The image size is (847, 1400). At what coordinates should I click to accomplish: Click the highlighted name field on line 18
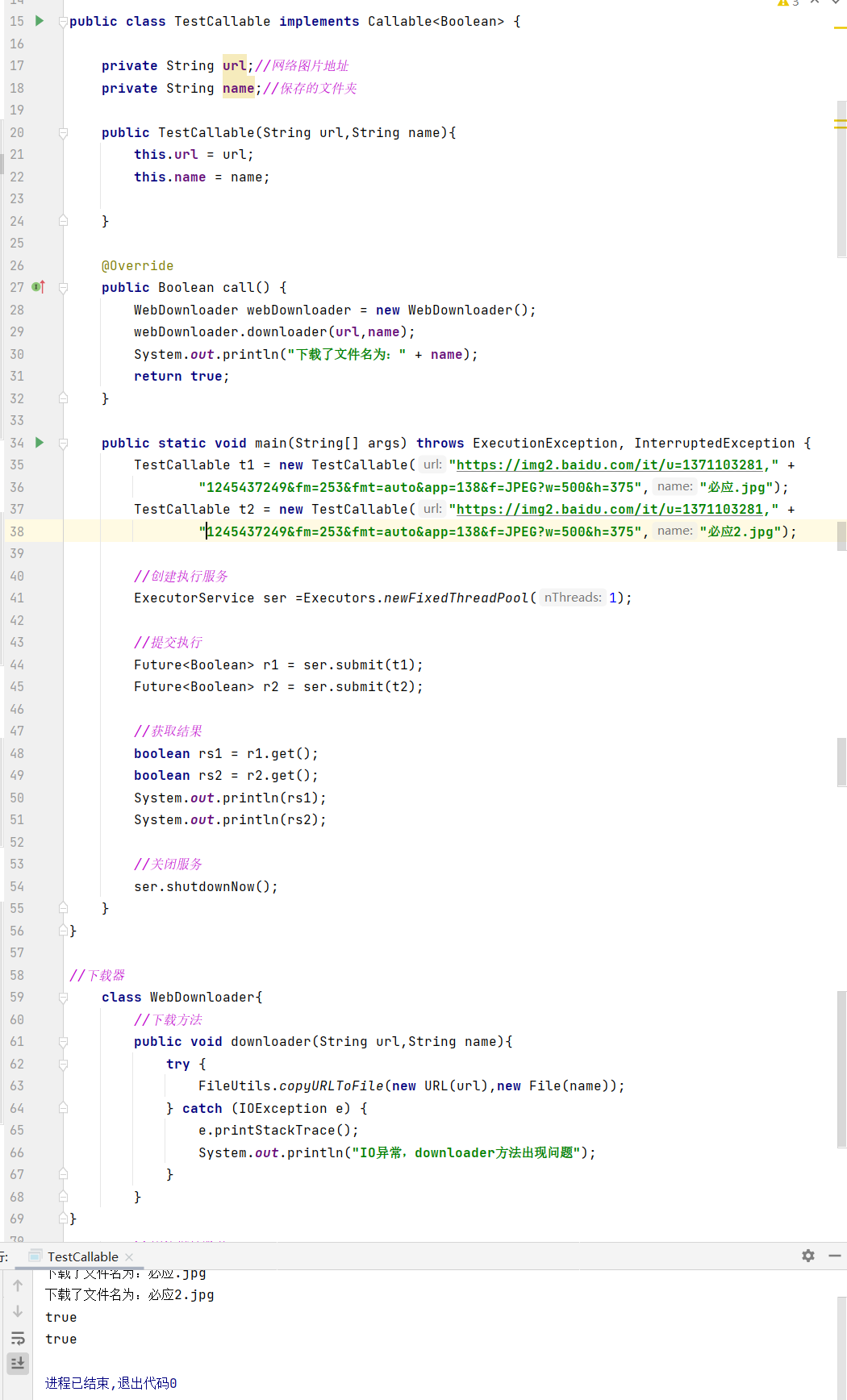pos(239,88)
